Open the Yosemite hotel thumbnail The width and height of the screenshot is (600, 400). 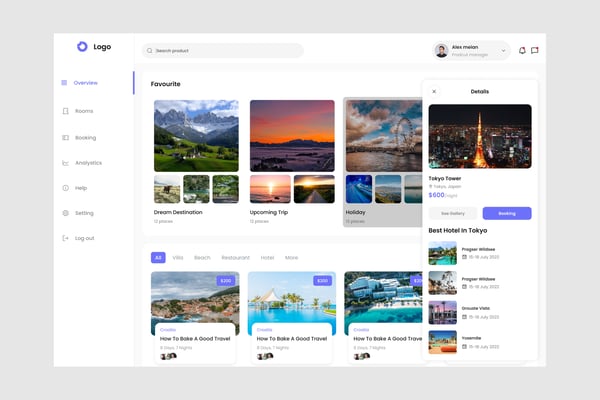coord(443,342)
